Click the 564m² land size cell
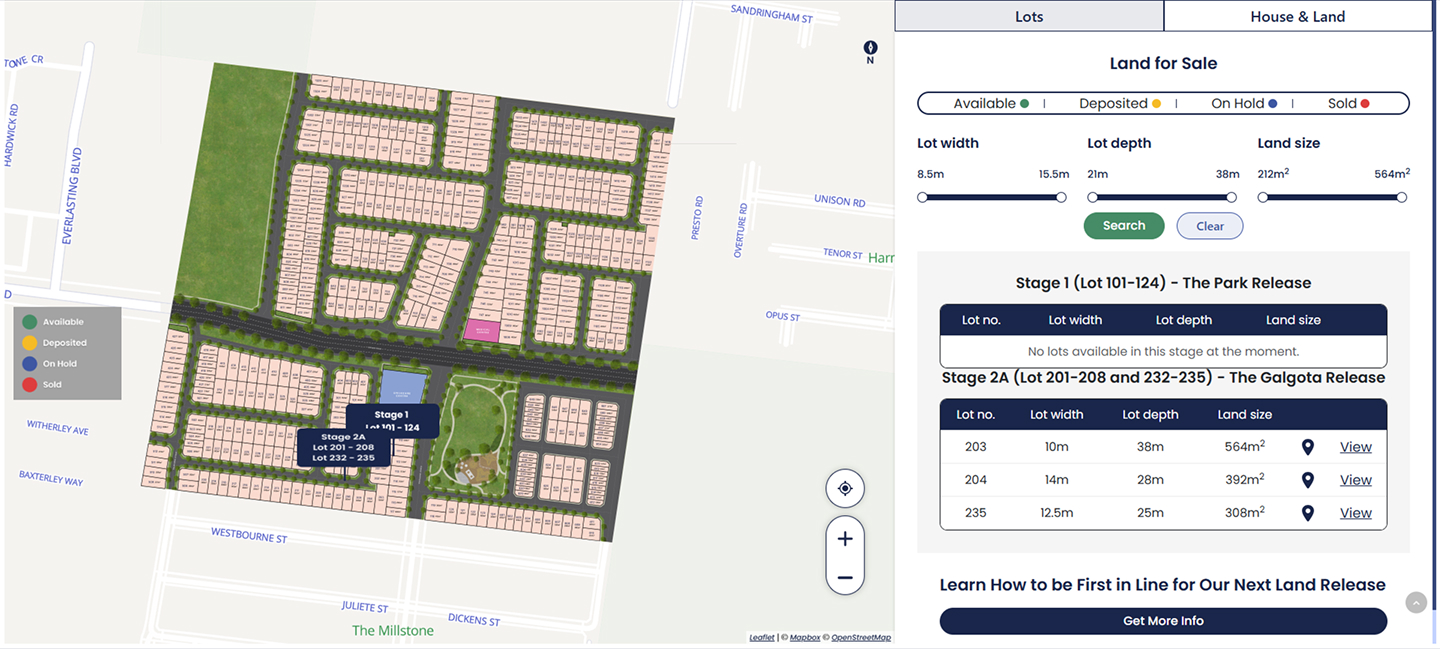This screenshot has height=649, width=1440. pyautogui.click(x=1244, y=447)
